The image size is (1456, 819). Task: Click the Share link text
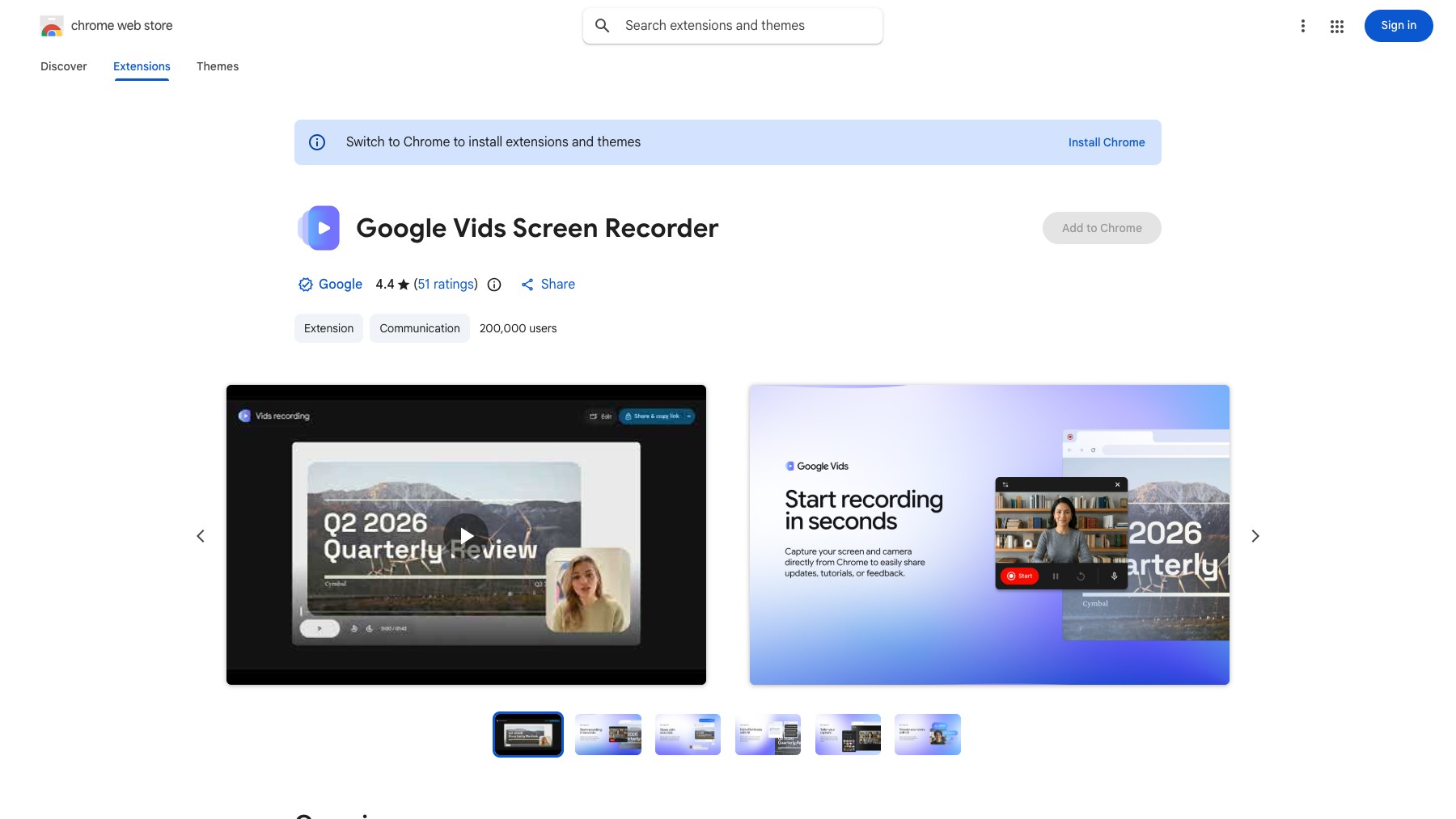tap(558, 285)
